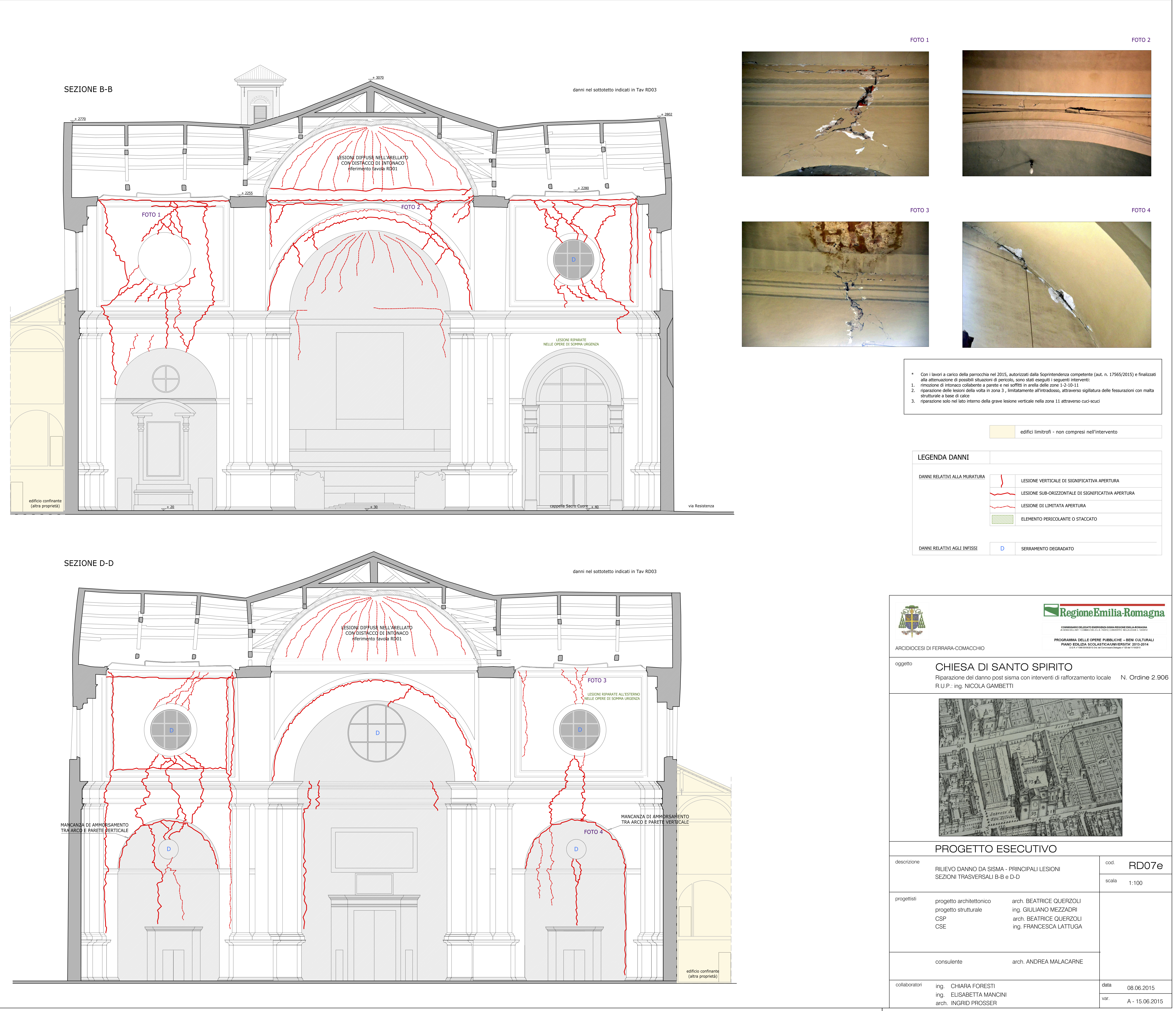Click 'SEZIONI TRASVERSALI B-B e D-D' line
This screenshot has width=1176, height=1011.
point(977,877)
